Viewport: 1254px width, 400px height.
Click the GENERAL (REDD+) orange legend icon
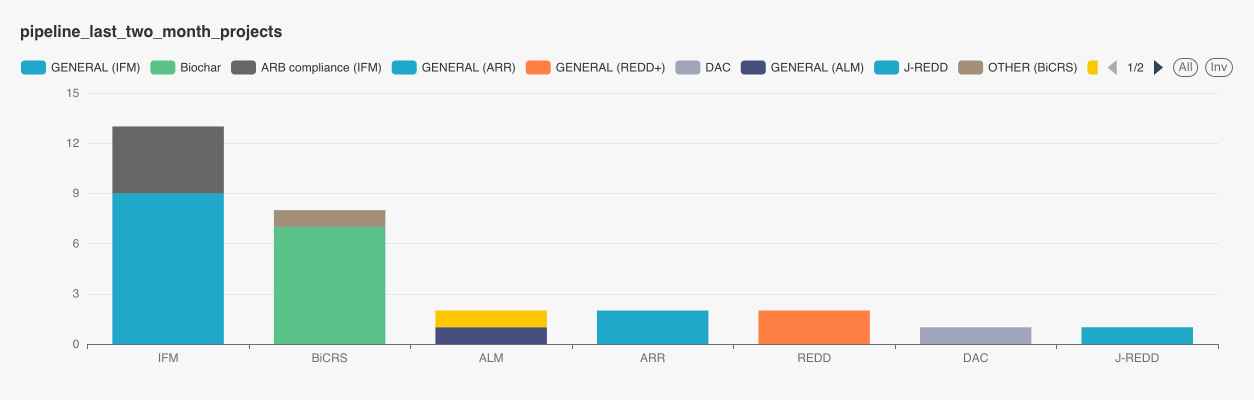click(x=539, y=68)
